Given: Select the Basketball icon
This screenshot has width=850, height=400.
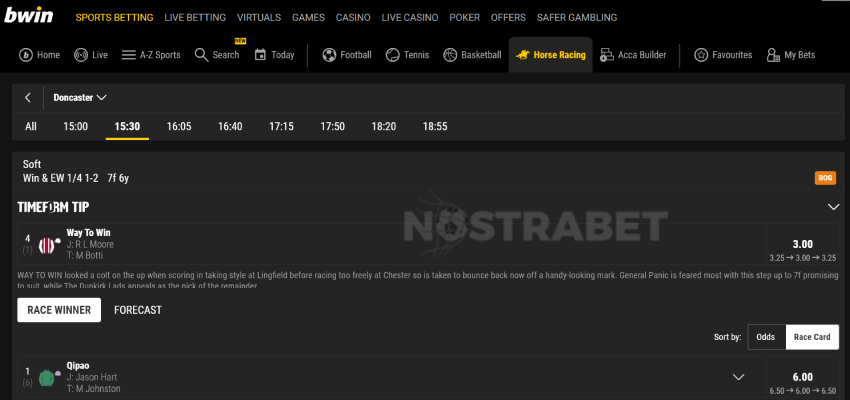Looking at the screenshot, I should pos(450,55).
